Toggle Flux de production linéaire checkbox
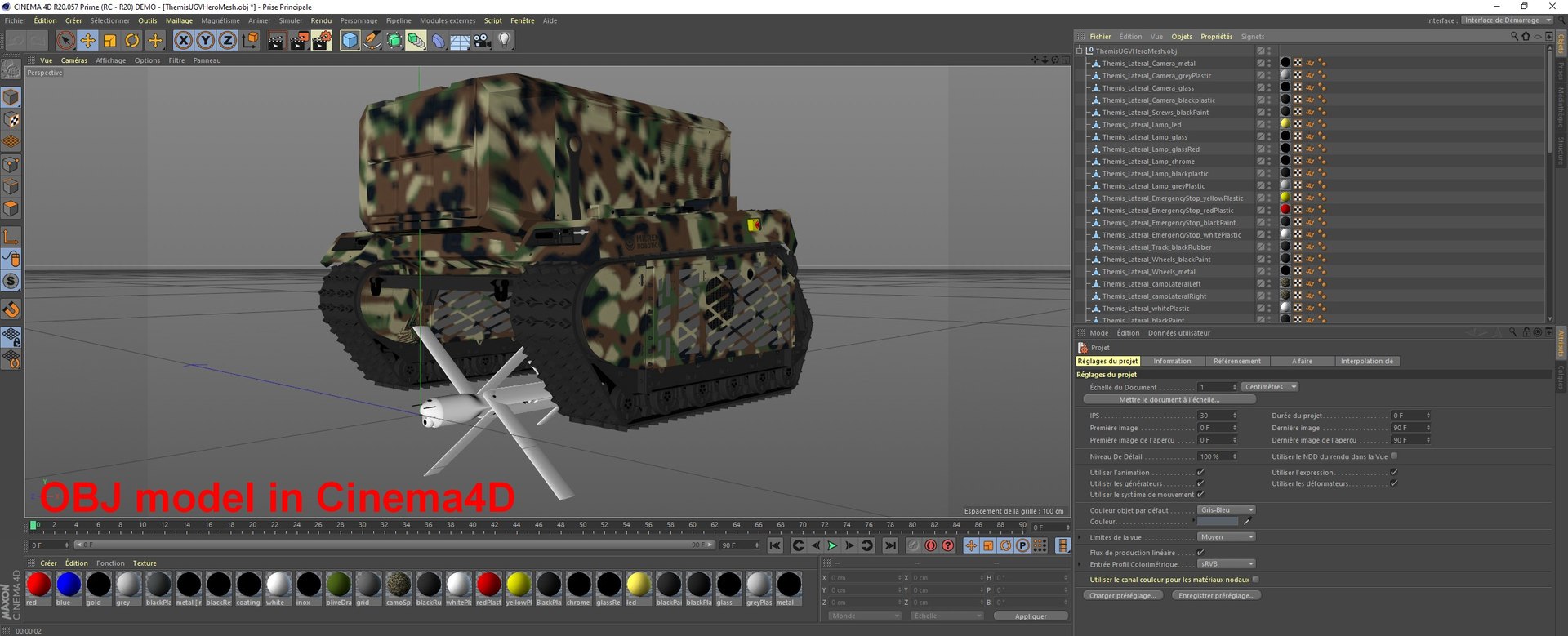 point(1200,553)
